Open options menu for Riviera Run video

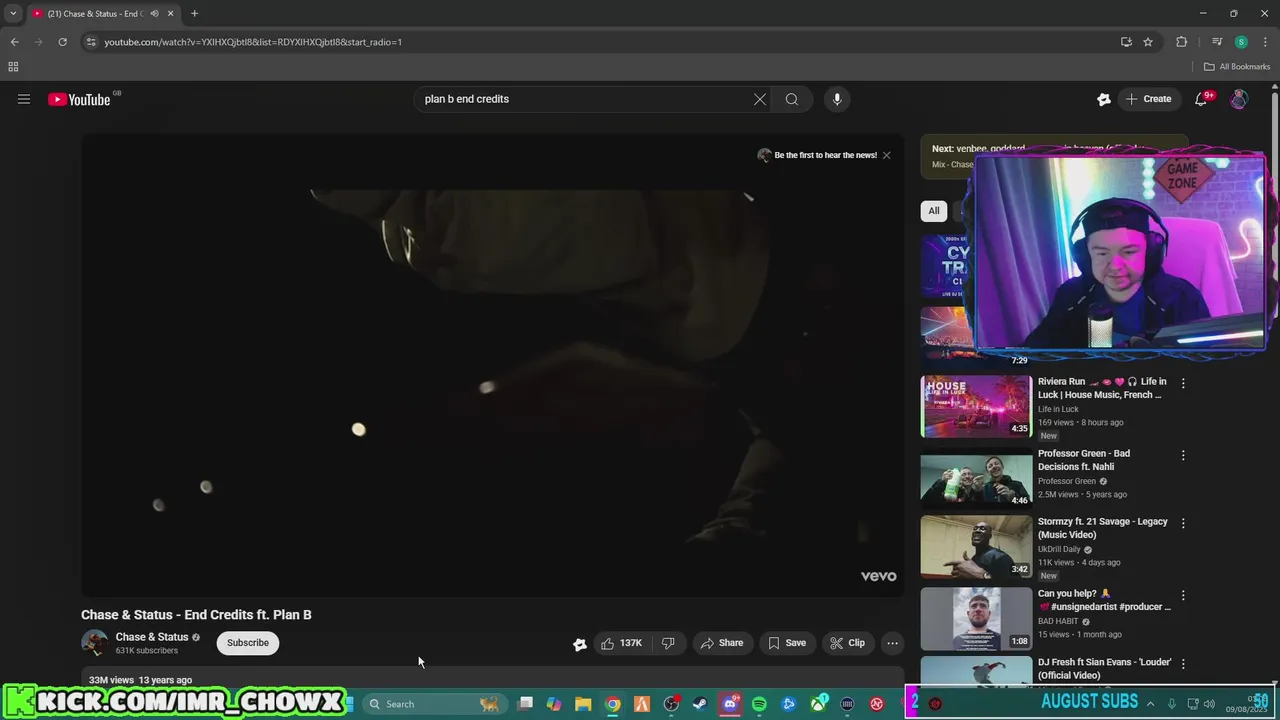pos(1183,383)
